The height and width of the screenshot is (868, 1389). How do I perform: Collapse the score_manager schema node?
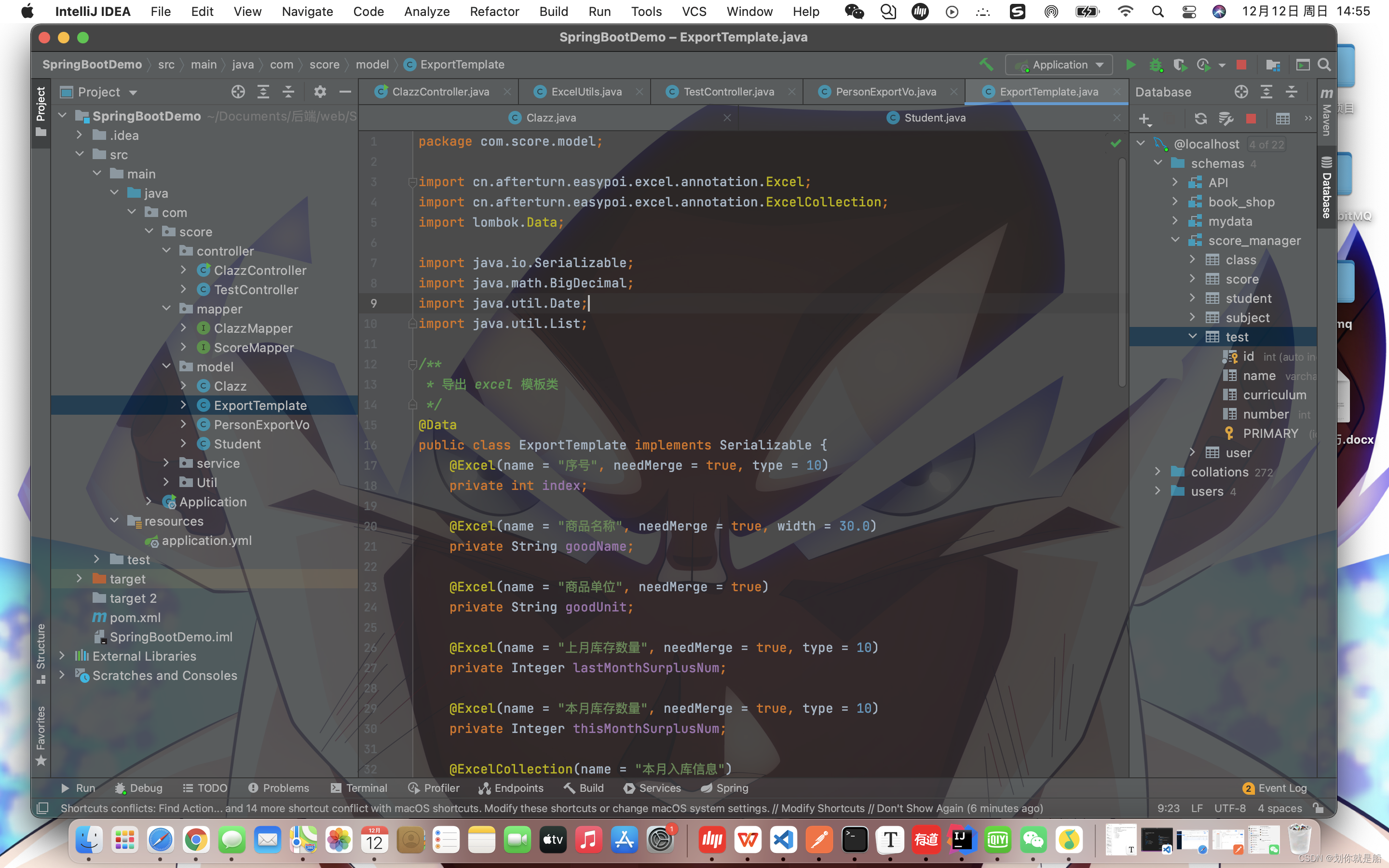[1175, 240]
